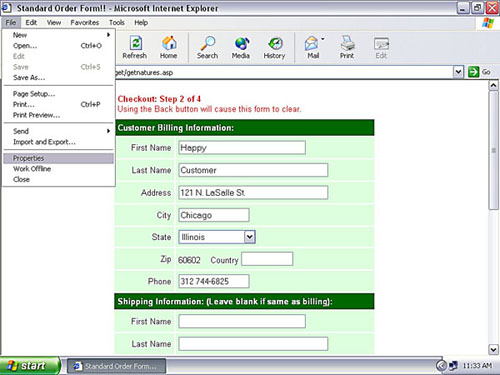Open the Favorites menu
The image size is (500, 375).
tap(85, 23)
